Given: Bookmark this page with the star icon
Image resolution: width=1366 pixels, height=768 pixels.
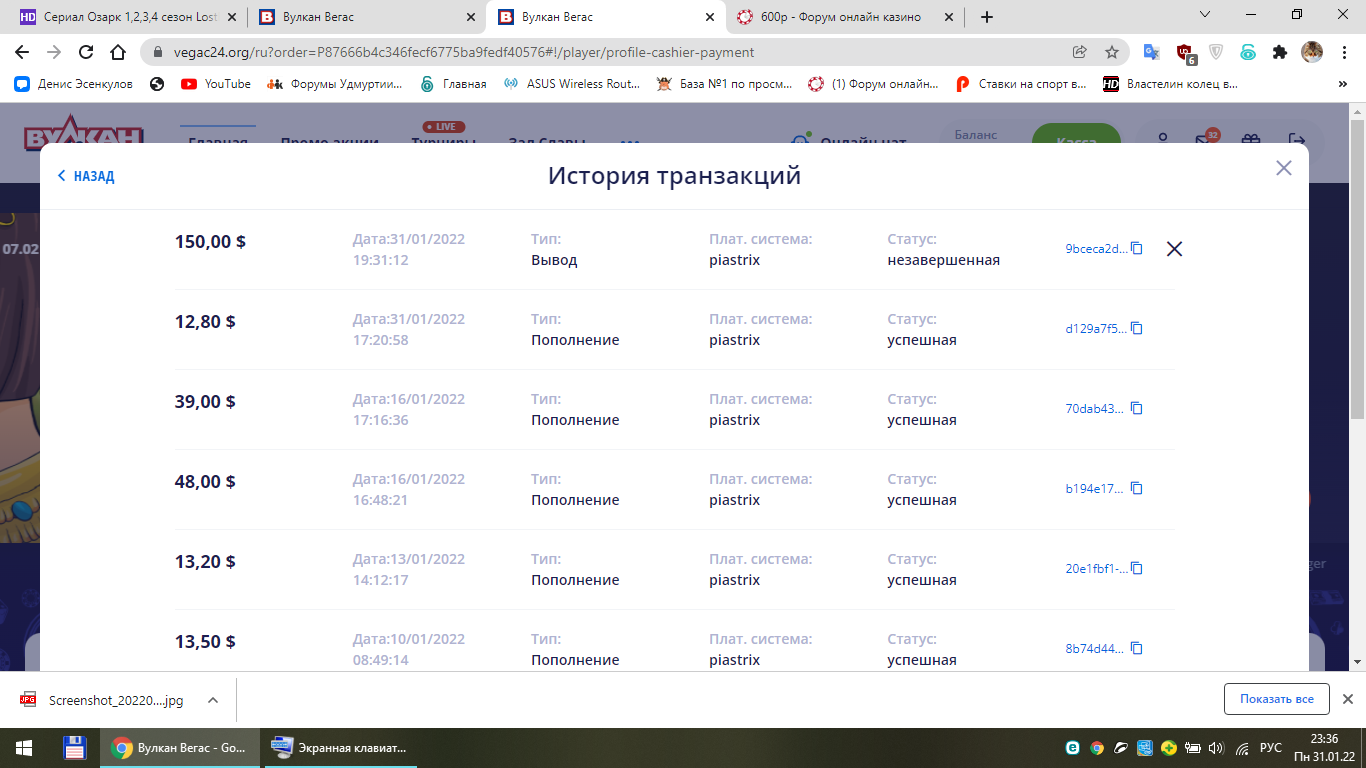Looking at the screenshot, I should [1112, 52].
